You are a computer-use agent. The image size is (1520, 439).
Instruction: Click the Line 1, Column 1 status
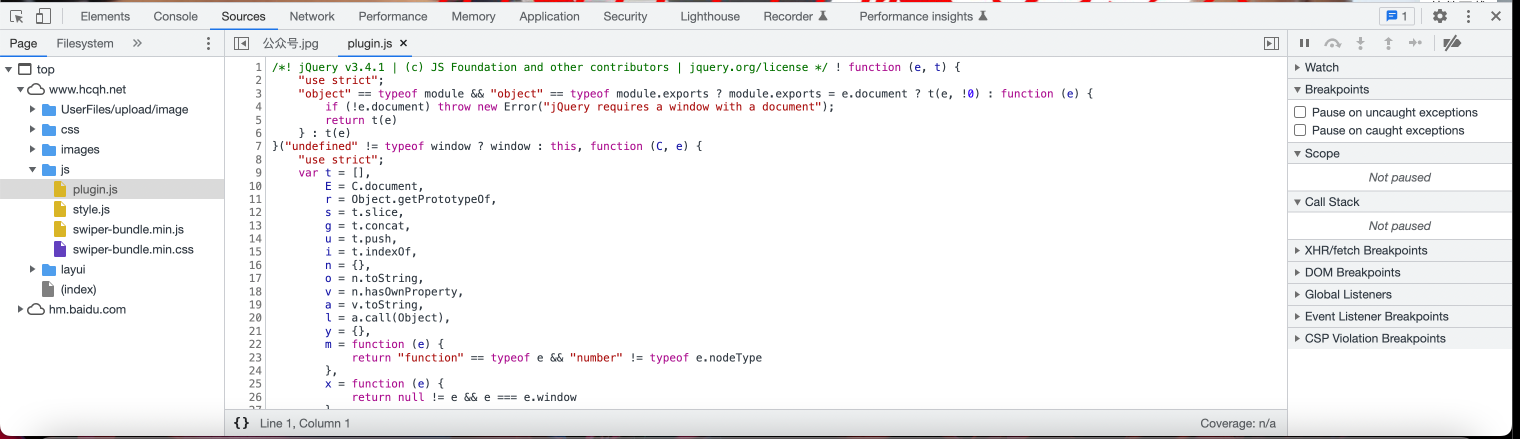point(305,423)
